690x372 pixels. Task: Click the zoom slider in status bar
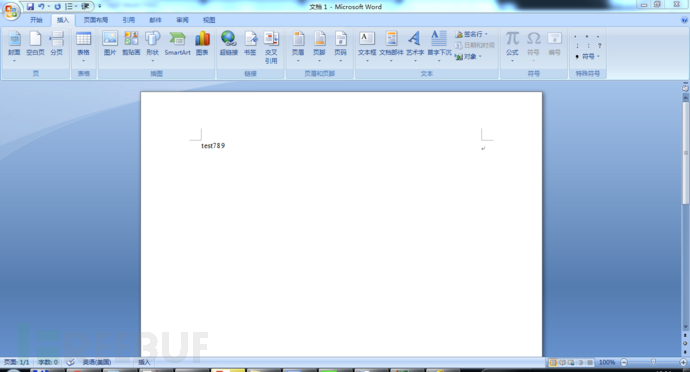653,362
